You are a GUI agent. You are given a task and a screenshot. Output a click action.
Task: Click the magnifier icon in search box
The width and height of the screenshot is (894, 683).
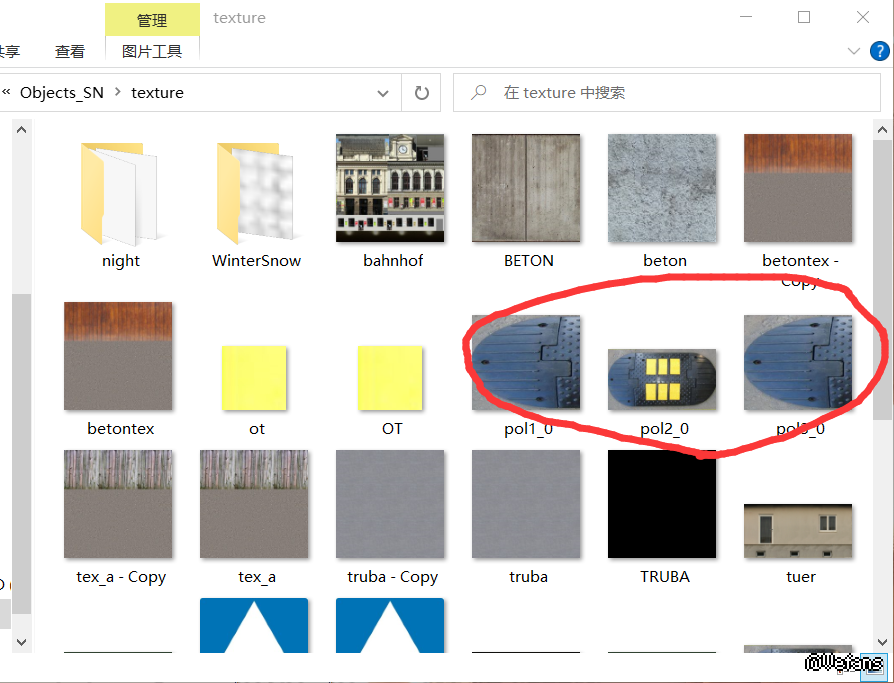pyautogui.click(x=479, y=93)
